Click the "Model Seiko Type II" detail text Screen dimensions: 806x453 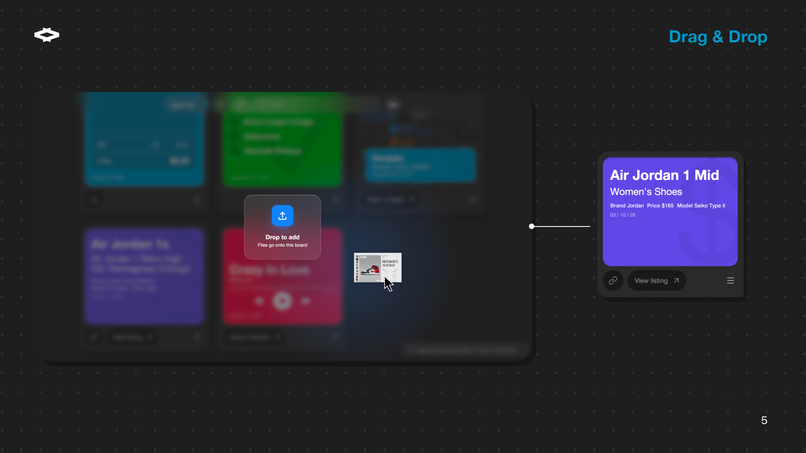click(701, 206)
